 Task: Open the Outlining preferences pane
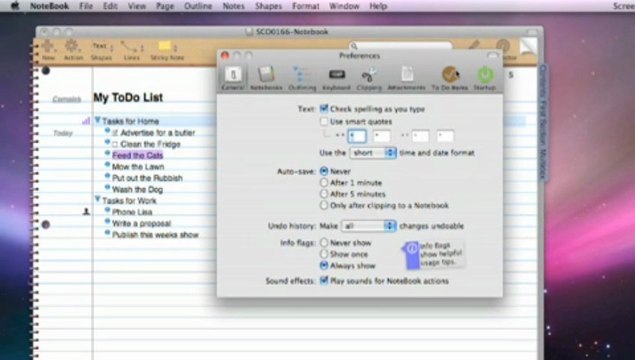[x=302, y=78]
